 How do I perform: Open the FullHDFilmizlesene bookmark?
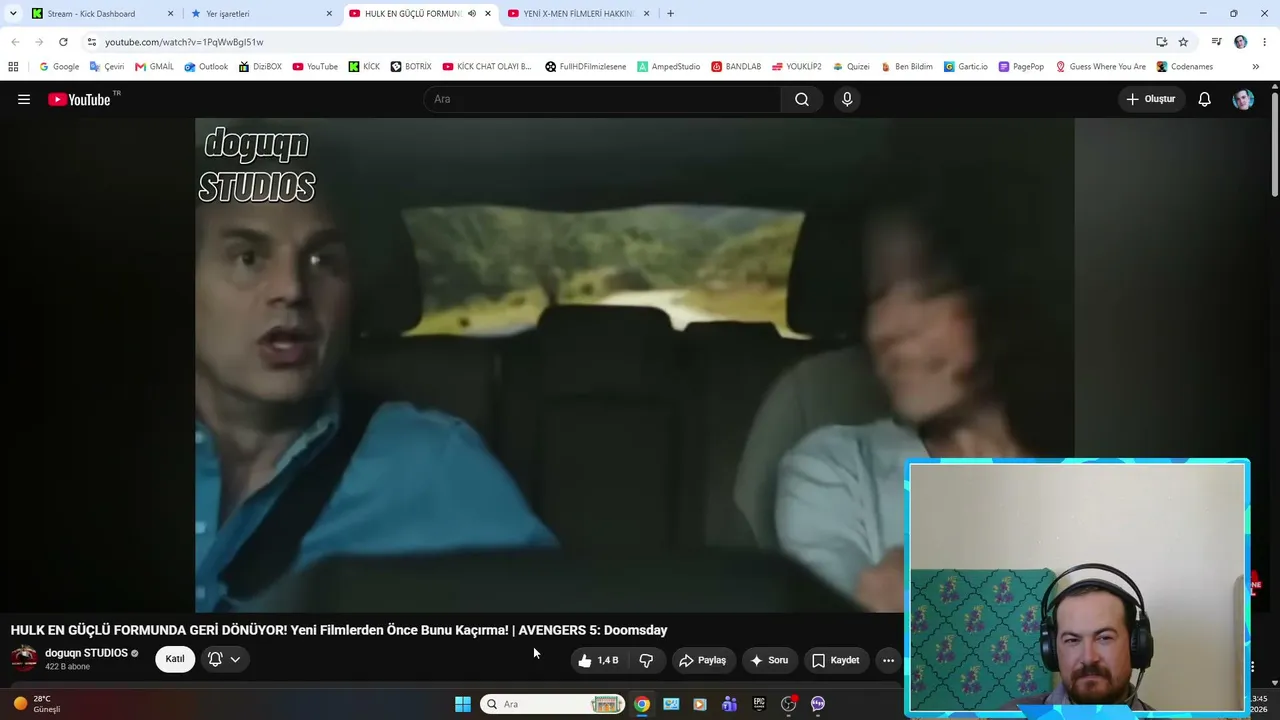tap(586, 67)
